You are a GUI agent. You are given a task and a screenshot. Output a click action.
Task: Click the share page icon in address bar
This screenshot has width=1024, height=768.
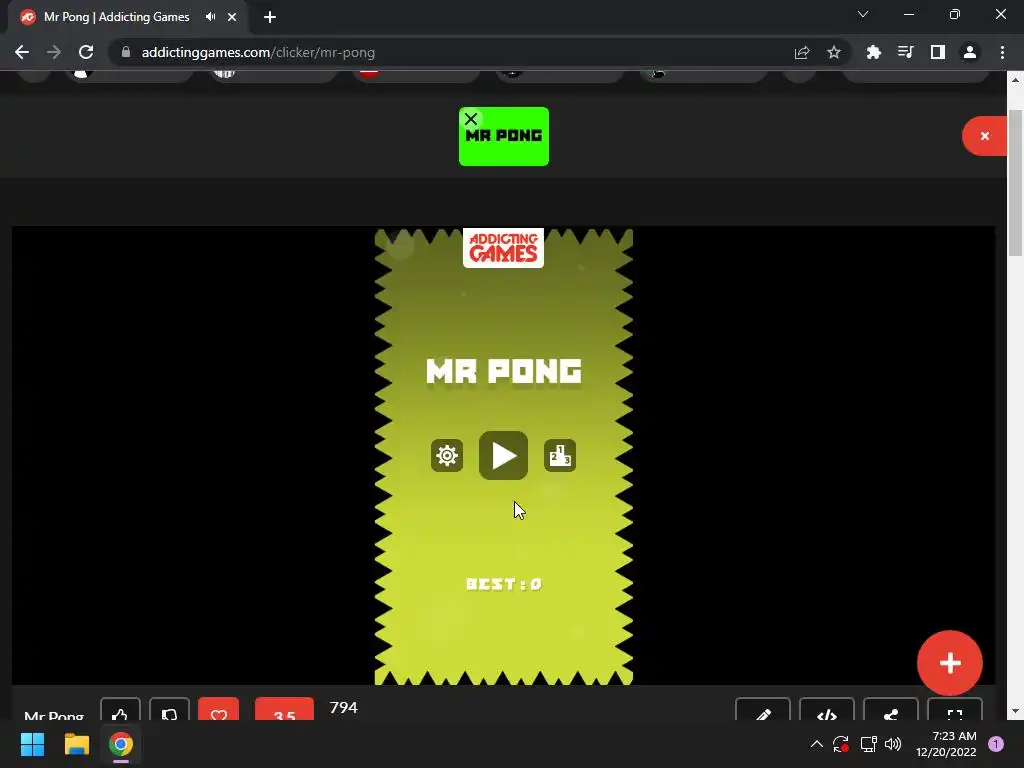[802, 52]
